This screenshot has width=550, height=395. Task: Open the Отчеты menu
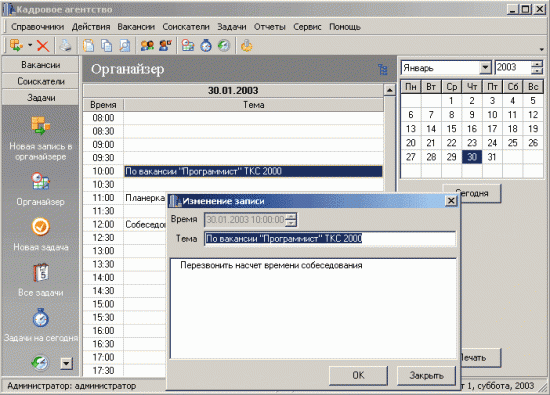(x=269, y=27)
